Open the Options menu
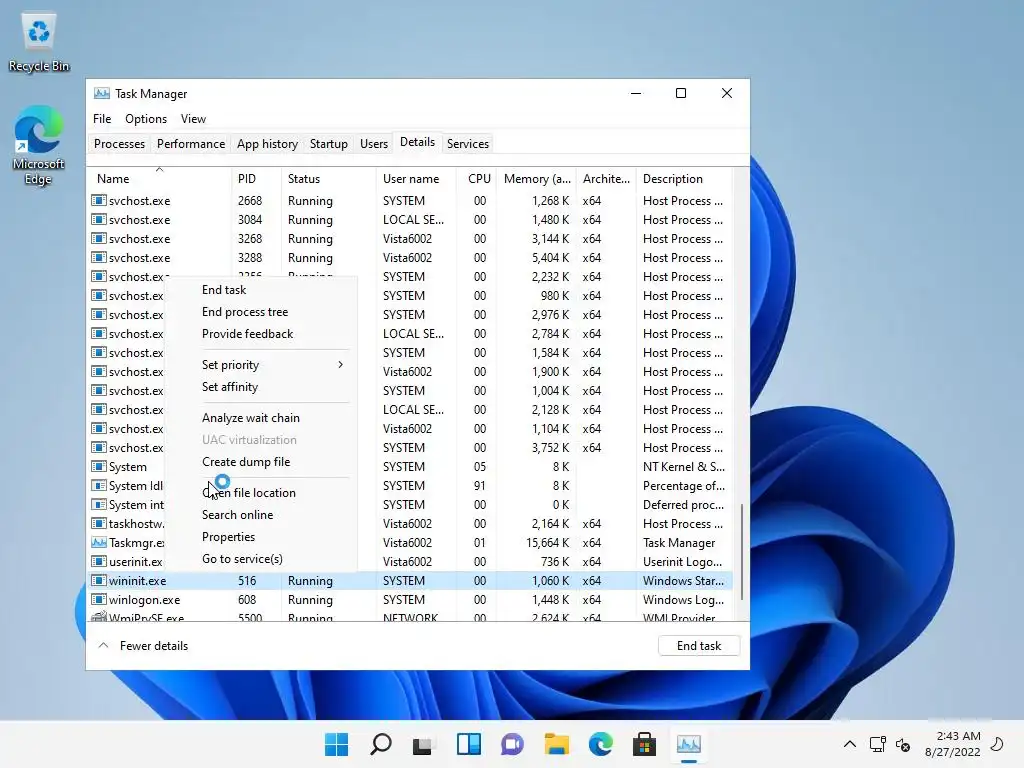This screenshot has width=1024, height=768. point(146,119)
